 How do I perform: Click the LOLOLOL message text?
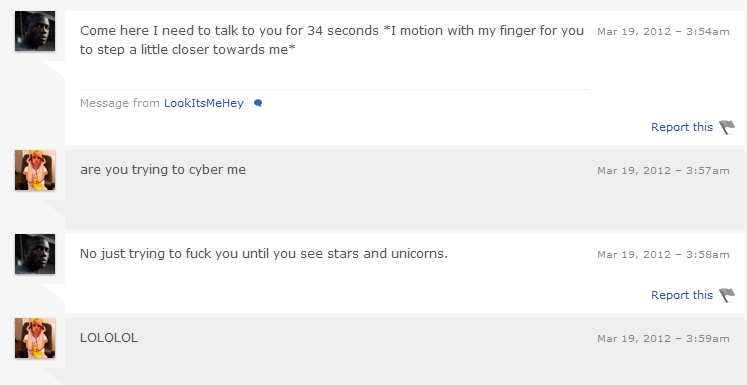point(109,338)
